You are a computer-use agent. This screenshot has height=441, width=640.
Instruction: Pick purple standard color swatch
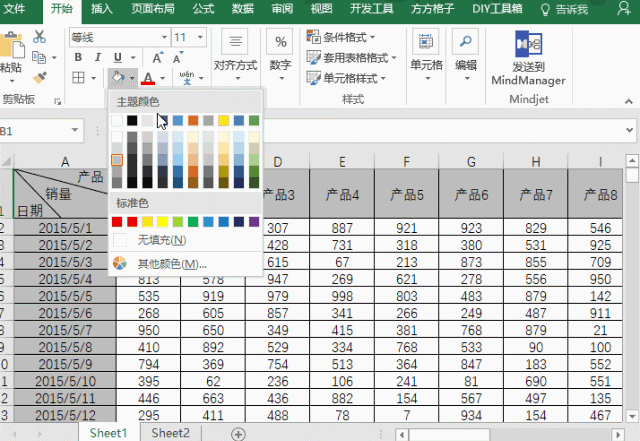[x=254, y=222]
